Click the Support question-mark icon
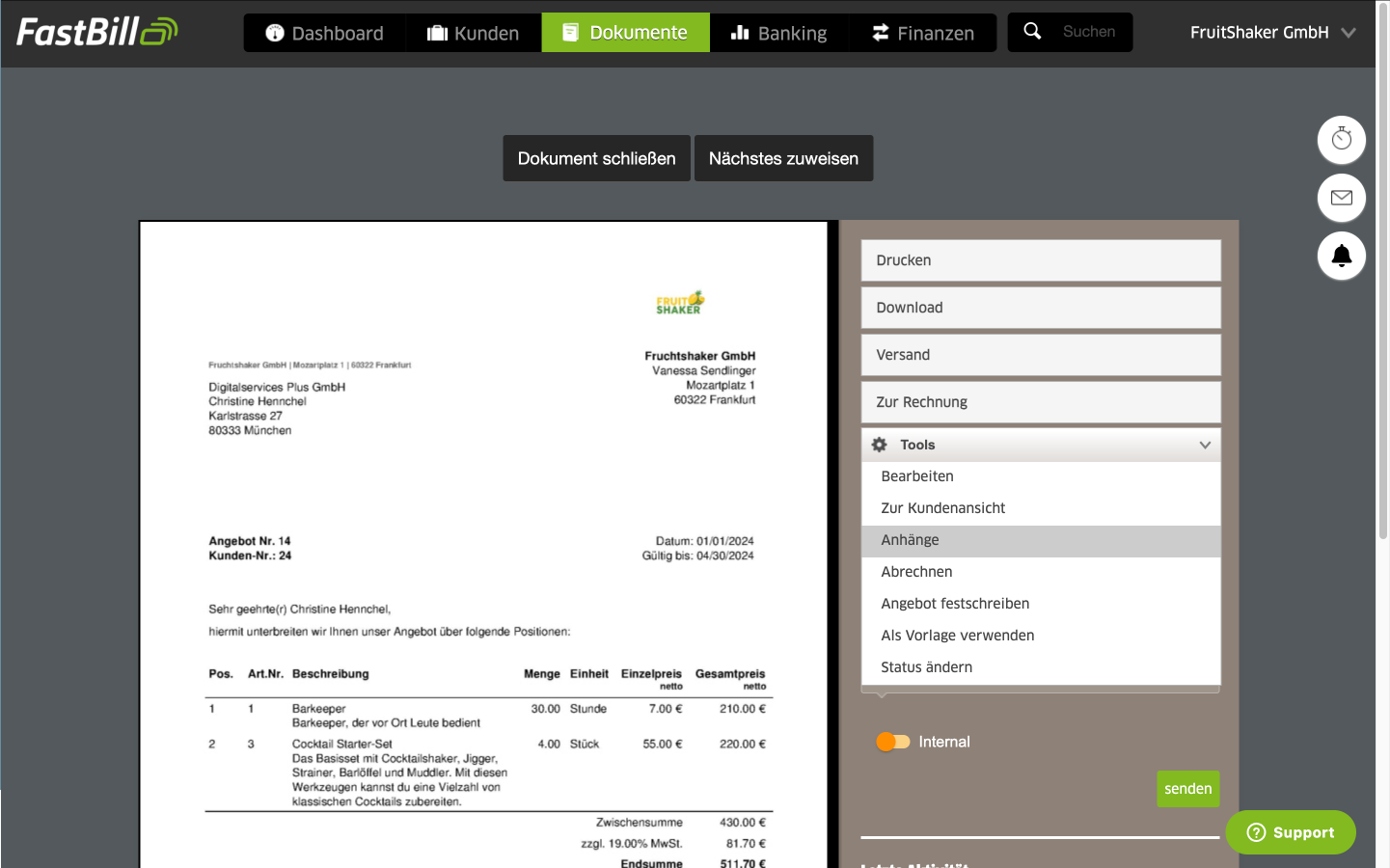The image size is (1390, 868). tap(1256, 832)
